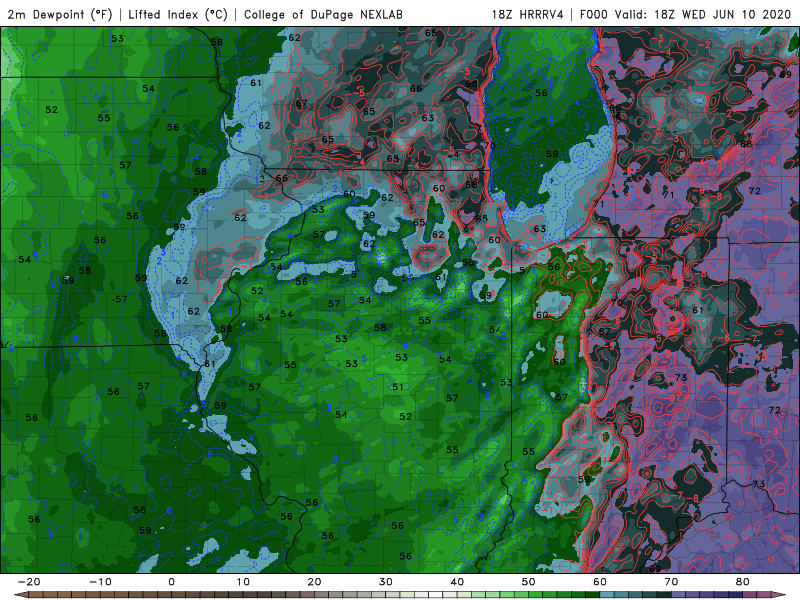The width and height of the screenshot is (800, 600).
Task: Click the -10 label on the color scale
Action: [100, 582]
